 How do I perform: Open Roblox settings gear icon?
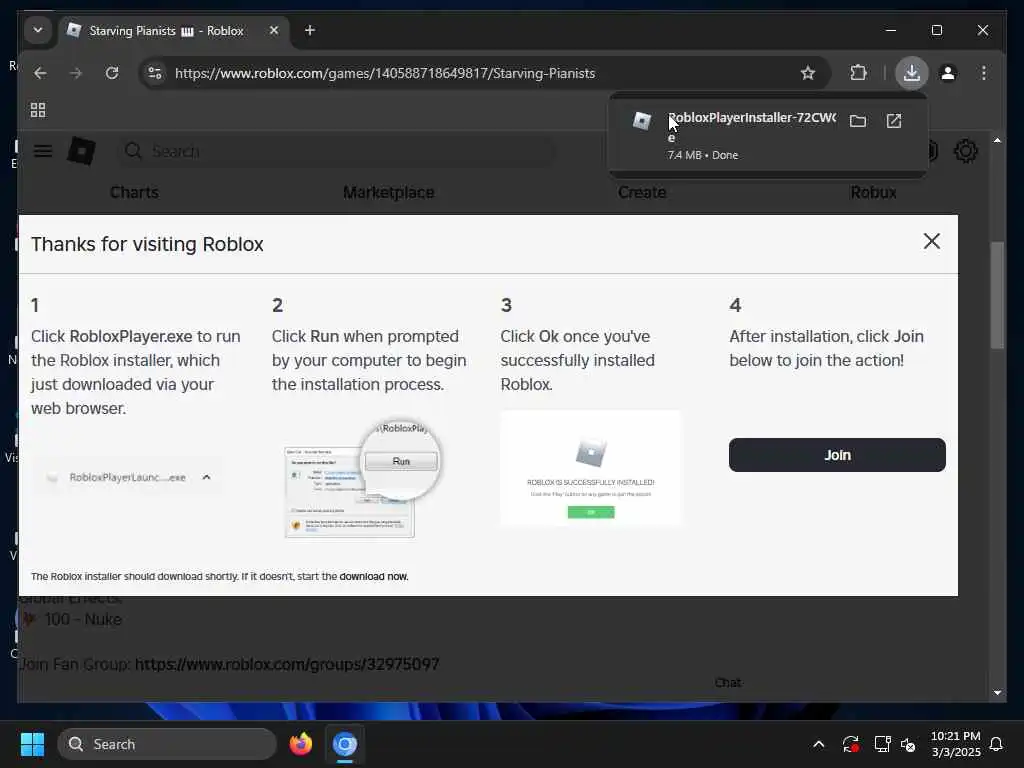[x=966, y=151]
